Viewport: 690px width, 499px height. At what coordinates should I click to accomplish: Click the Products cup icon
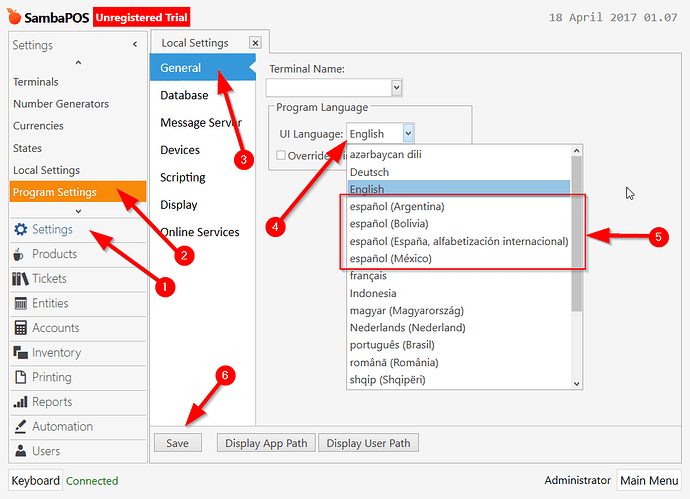tap(18, 254)
